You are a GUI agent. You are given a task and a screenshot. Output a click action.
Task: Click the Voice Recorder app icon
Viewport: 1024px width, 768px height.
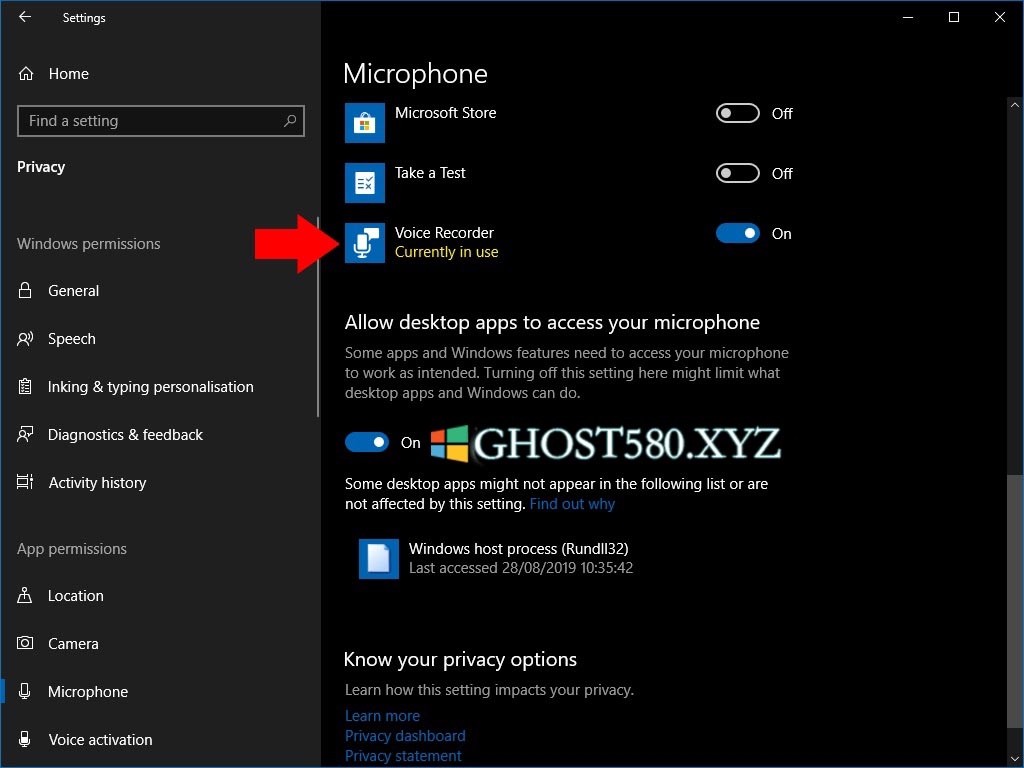pyautogui.click(x=364, y=242)
